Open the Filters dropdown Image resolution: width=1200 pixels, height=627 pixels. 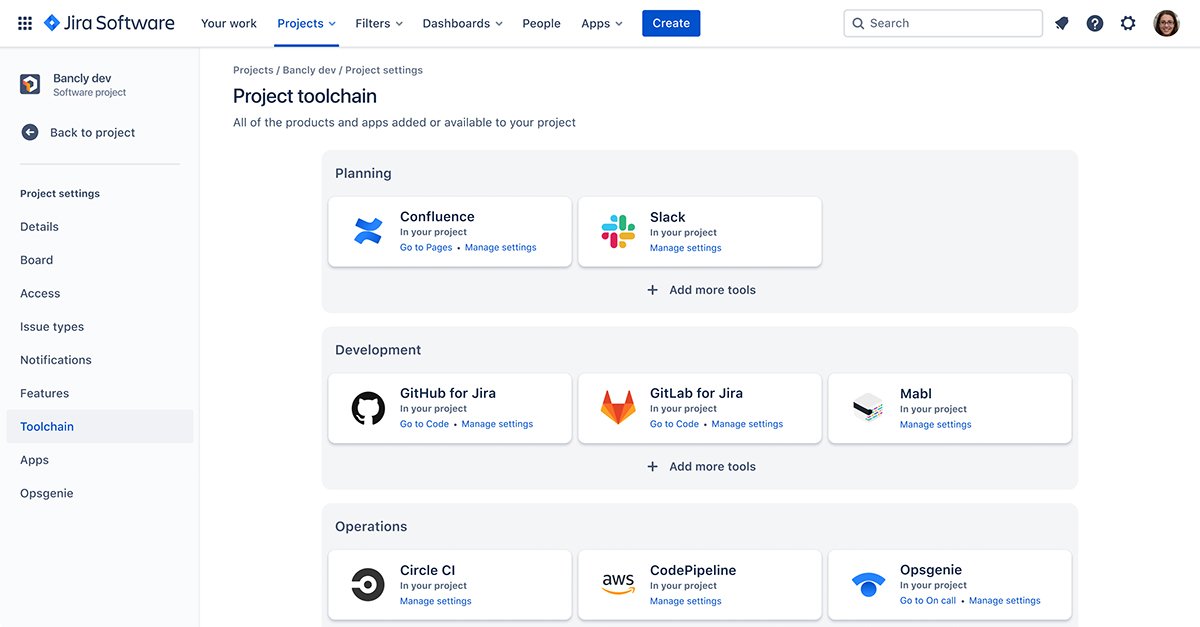click(379, 22)
